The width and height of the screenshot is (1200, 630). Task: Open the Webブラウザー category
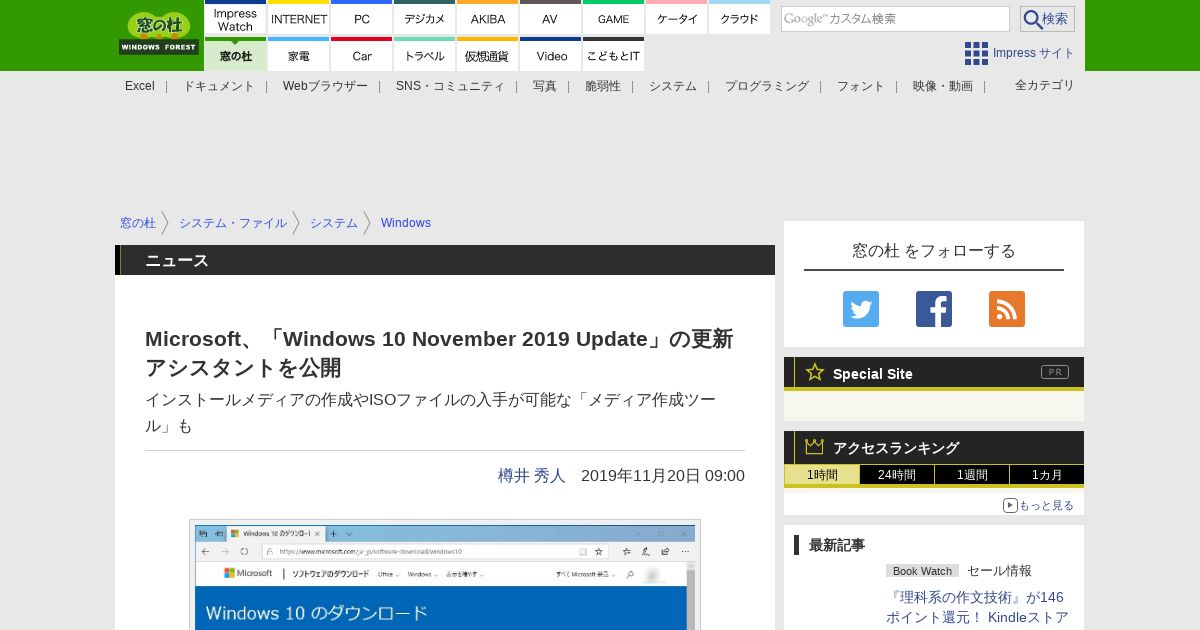pos(325,86)
